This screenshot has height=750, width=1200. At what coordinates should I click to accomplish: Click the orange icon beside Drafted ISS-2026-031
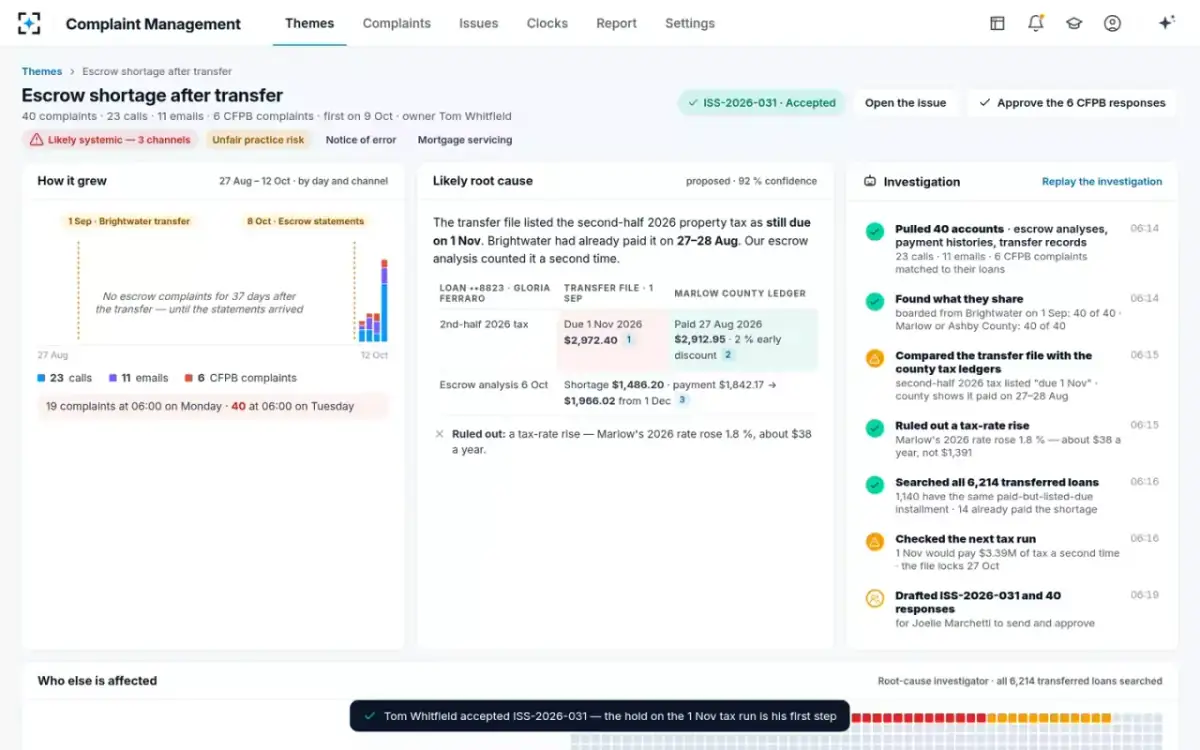875,598
